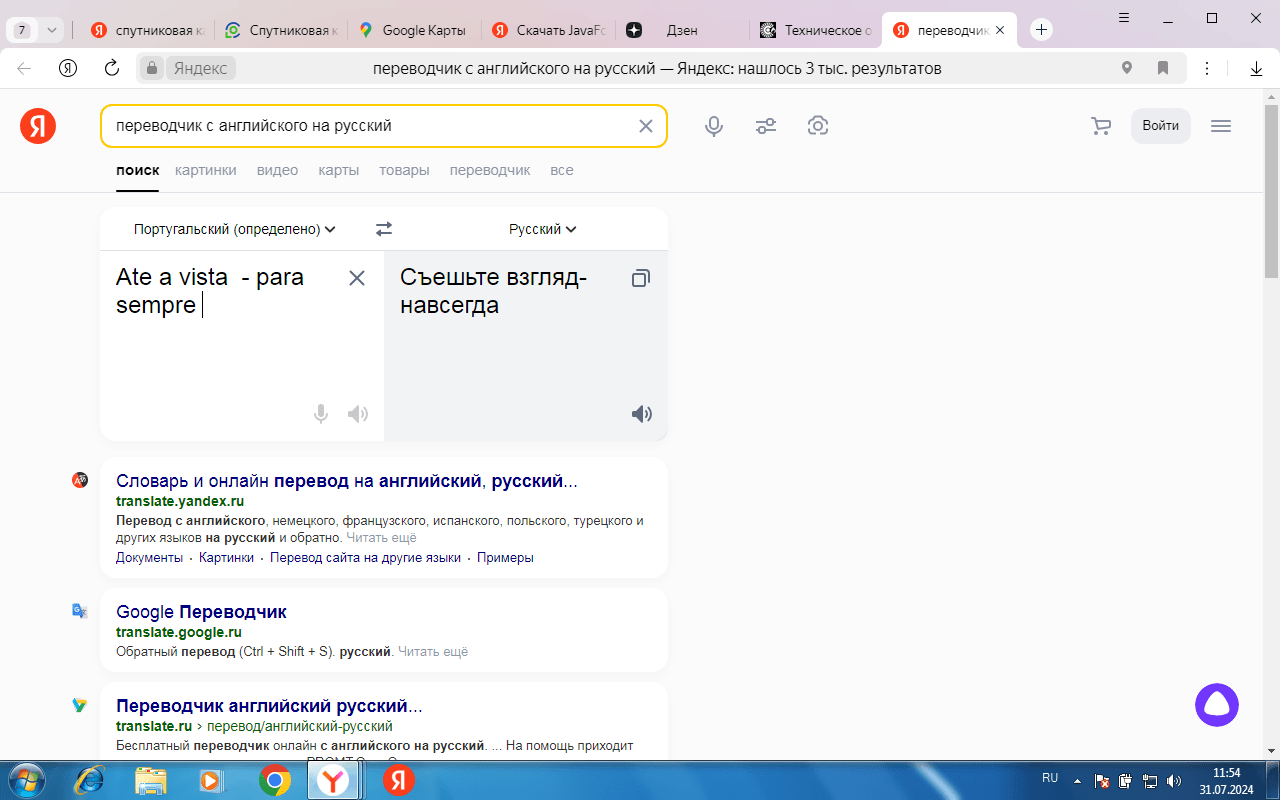The width and height of the screenshot is (1280, 800).
Task: Click the page vertical scrollbar thumb
Action: coord(1272,190)
